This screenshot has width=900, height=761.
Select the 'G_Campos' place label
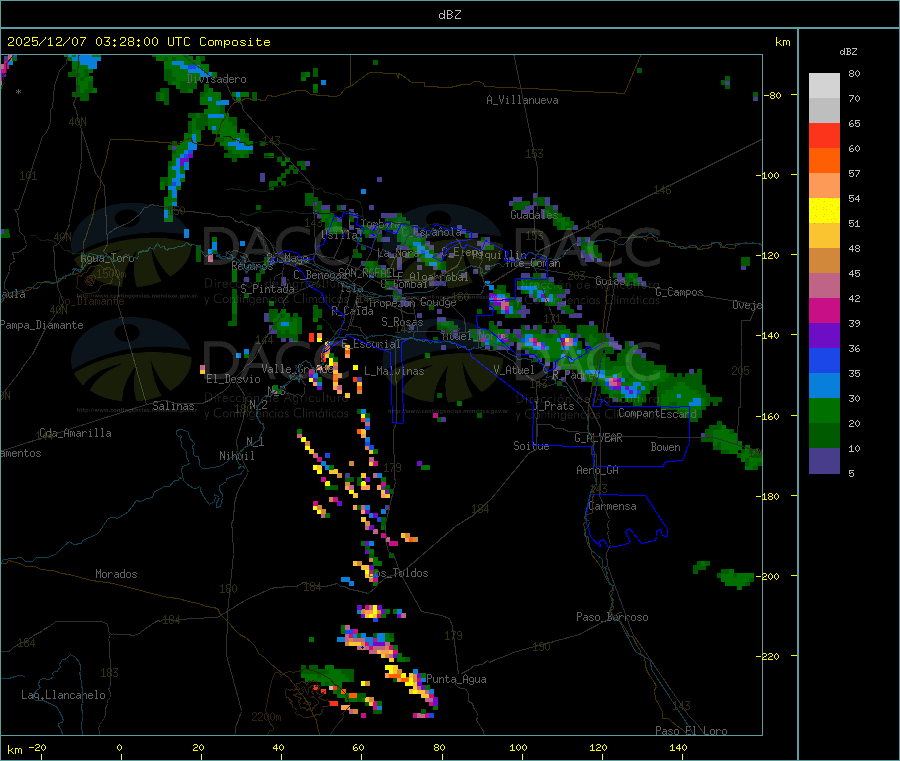tap(679, 292)
